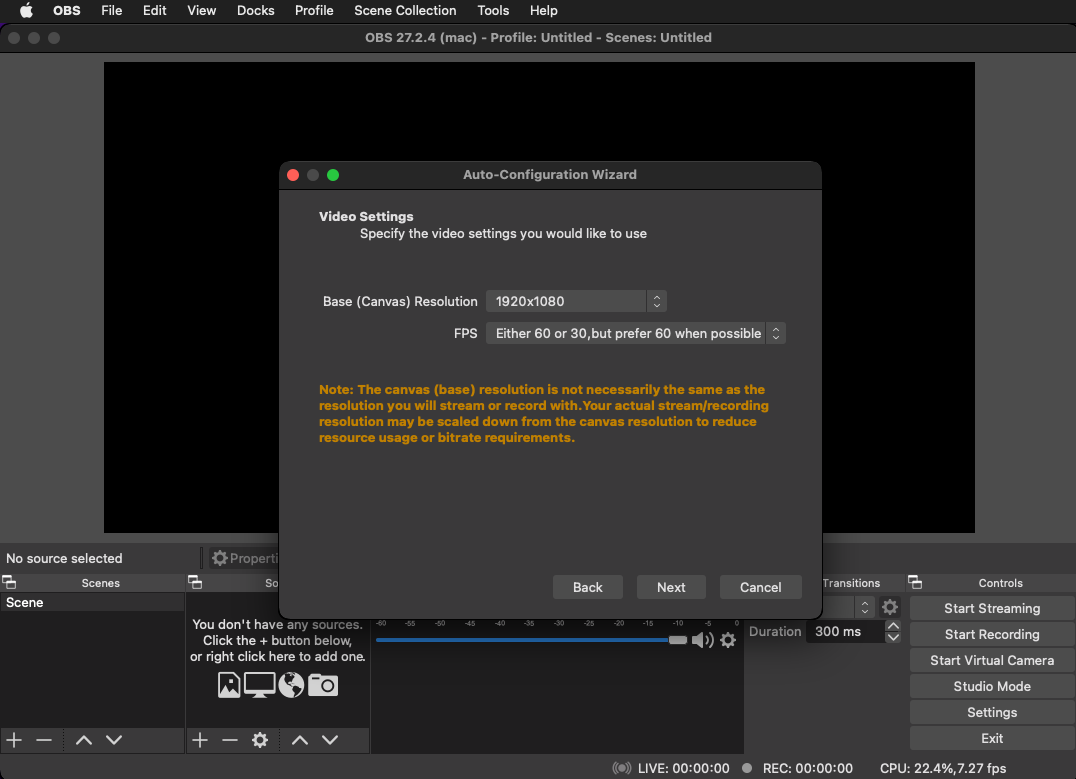
Task: Open the Scene Collection menu
Action: (x=405, y=10)
